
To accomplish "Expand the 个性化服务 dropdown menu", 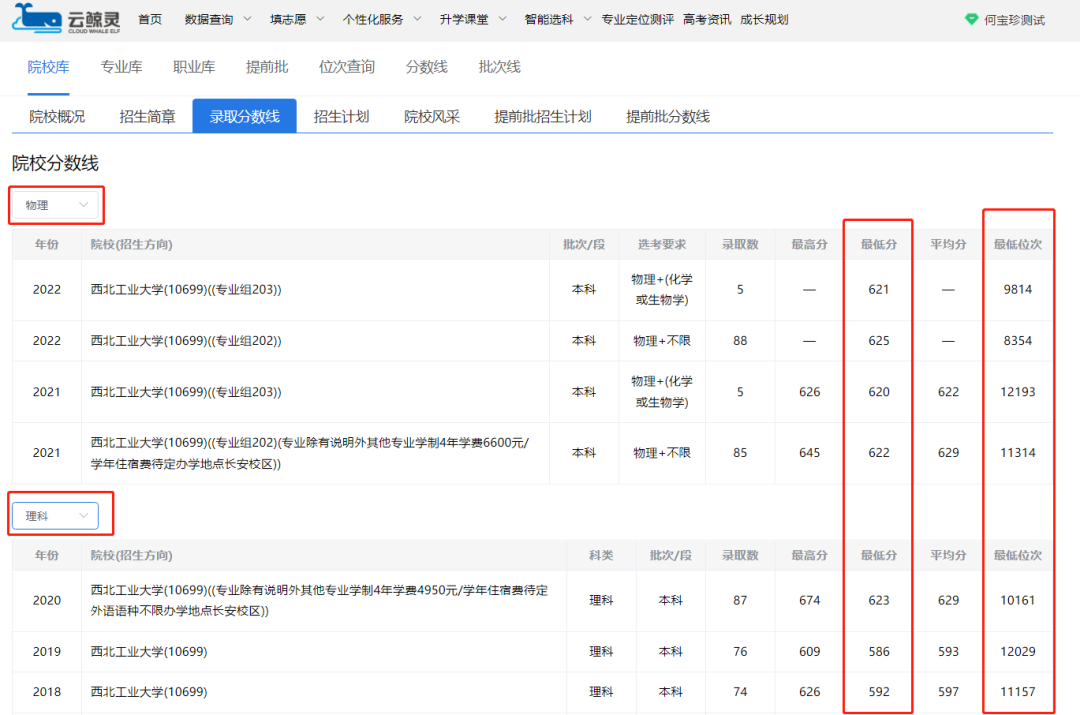I will 382,19.
